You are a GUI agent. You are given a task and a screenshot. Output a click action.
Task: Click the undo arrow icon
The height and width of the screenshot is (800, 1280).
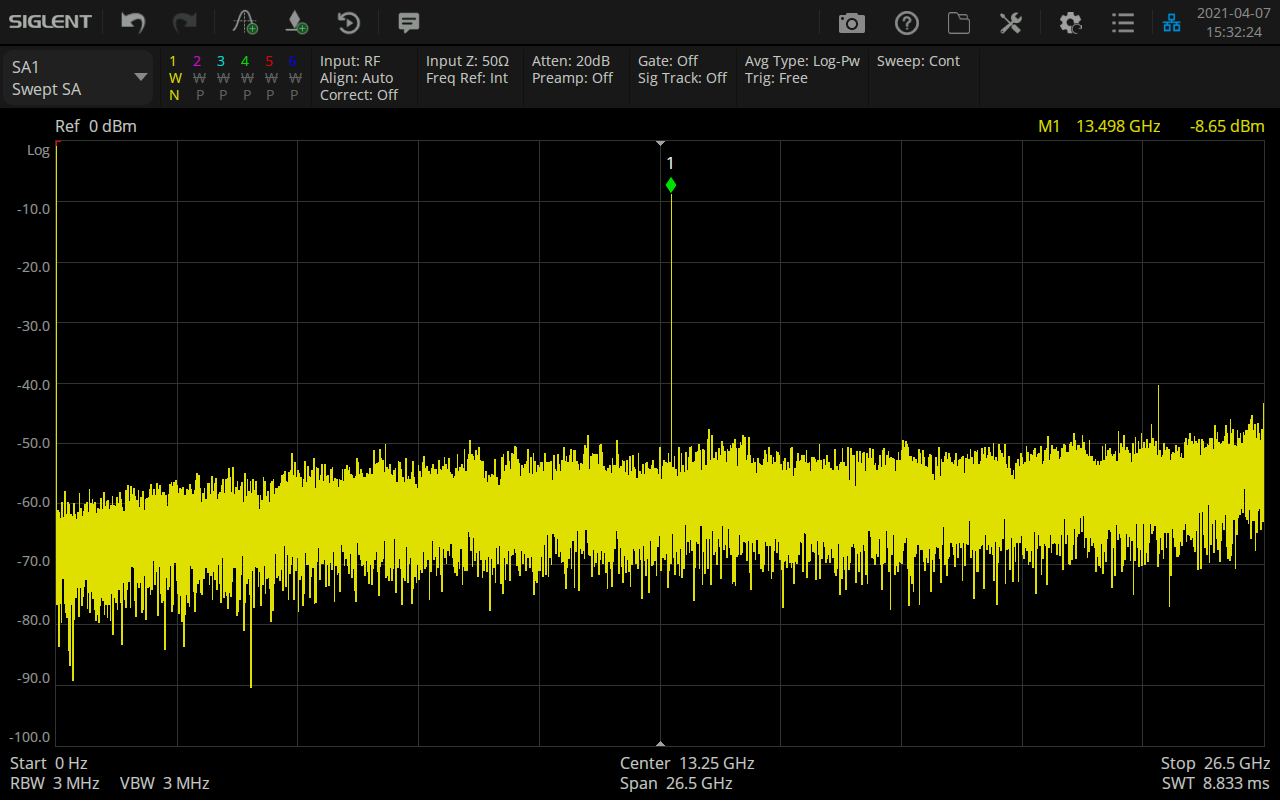tap(133, 22)
